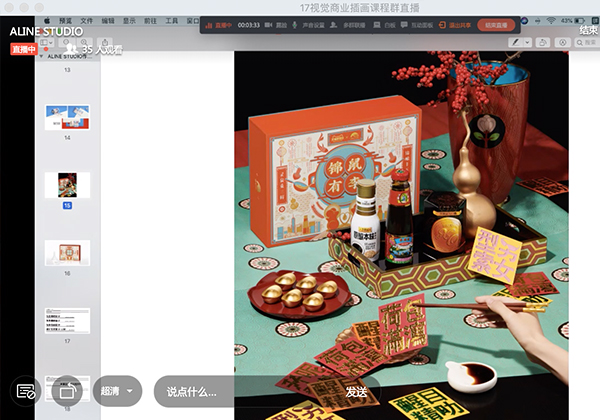Open the 文件 menu in menu bar

pos(87,19)
